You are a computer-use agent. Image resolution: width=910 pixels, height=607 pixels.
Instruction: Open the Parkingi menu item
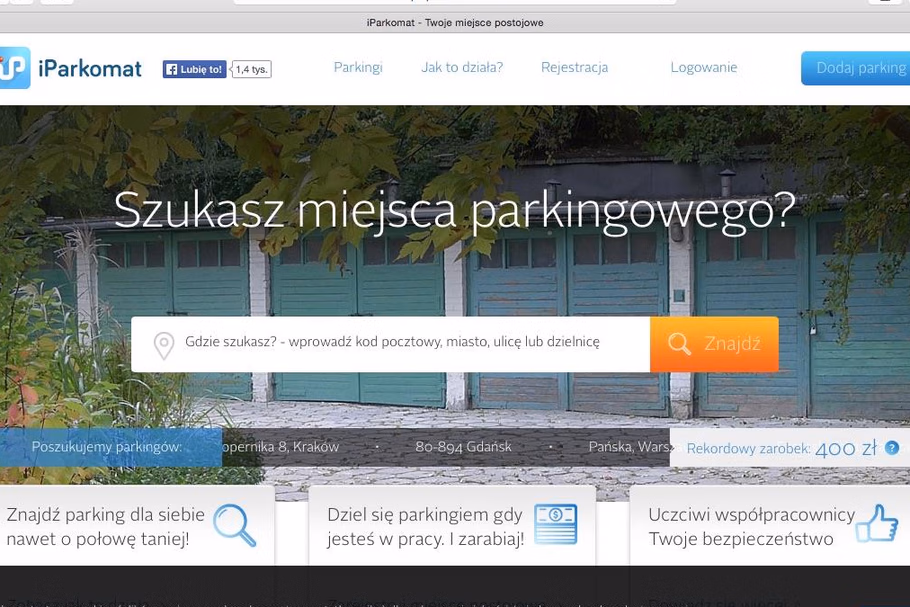358,67
